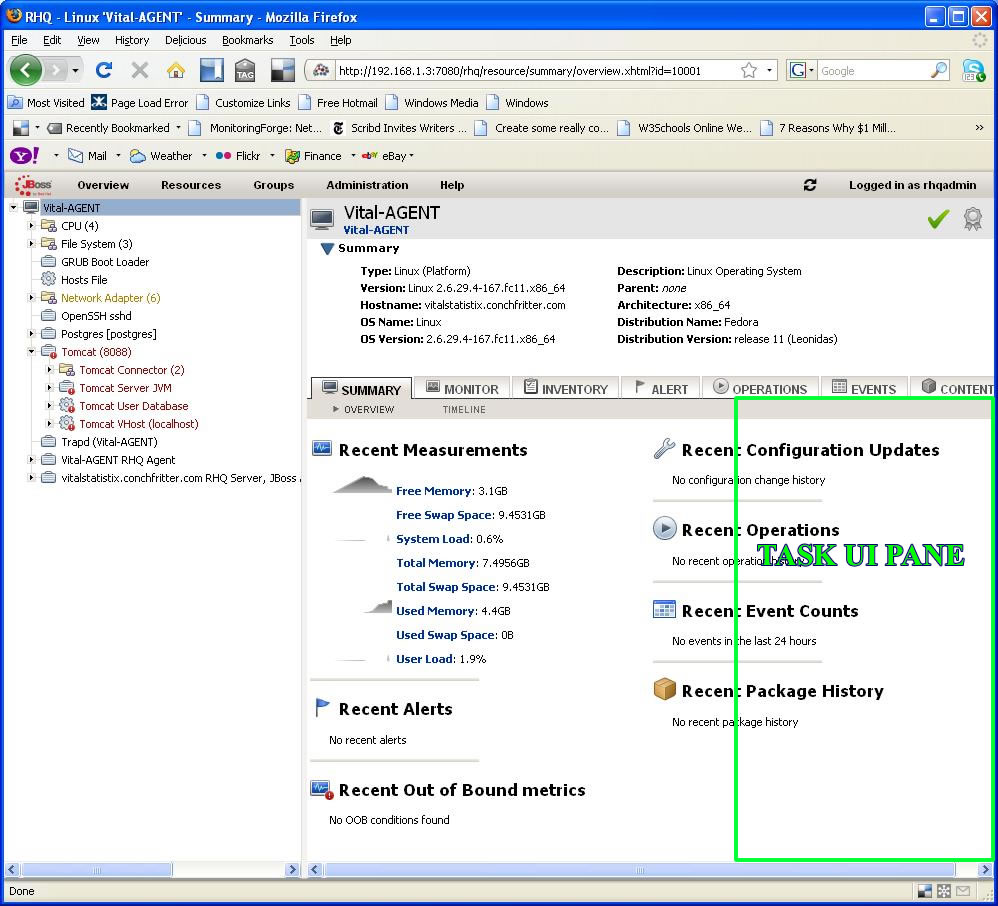Open the Free Hotmail bookmark
This screenshot has width=998, height=906.
339,103
